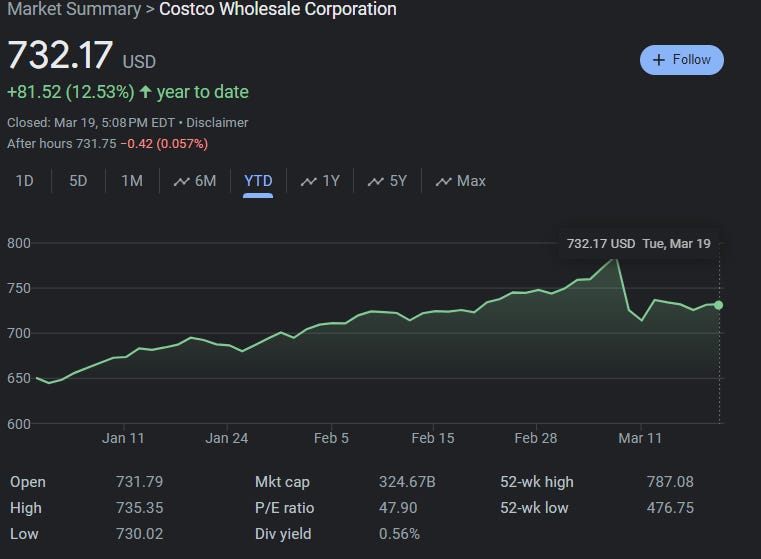Switch to the 6M chart range
Viewport: 761px width, 559px height.
[195, 181]
